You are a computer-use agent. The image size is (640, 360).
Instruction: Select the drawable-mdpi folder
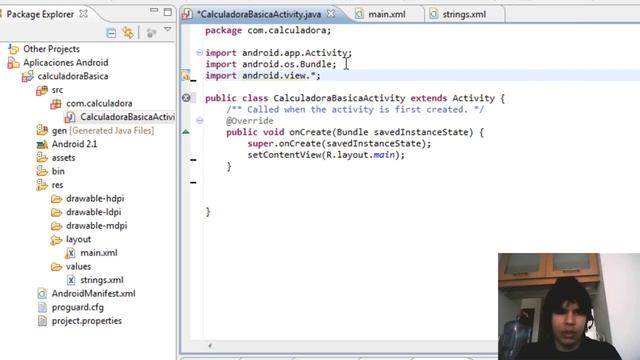pos(96,226)
